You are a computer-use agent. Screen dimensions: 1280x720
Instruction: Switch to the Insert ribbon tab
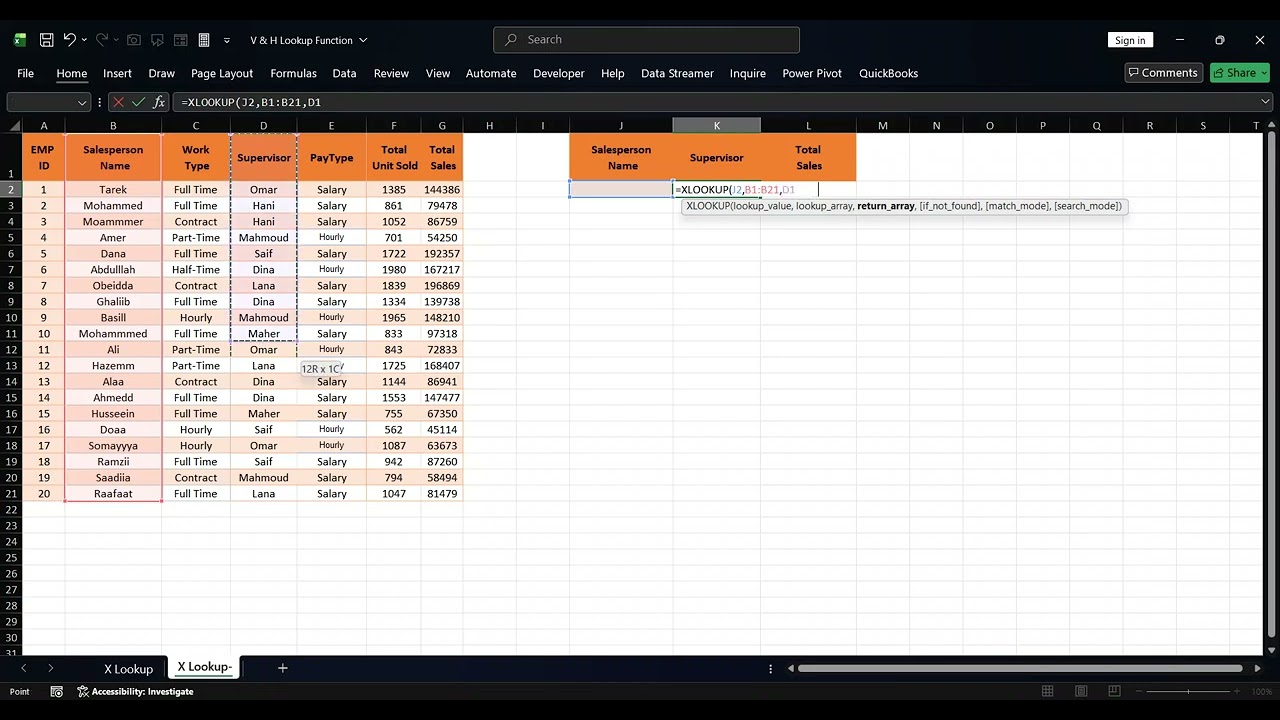(117, 73)
